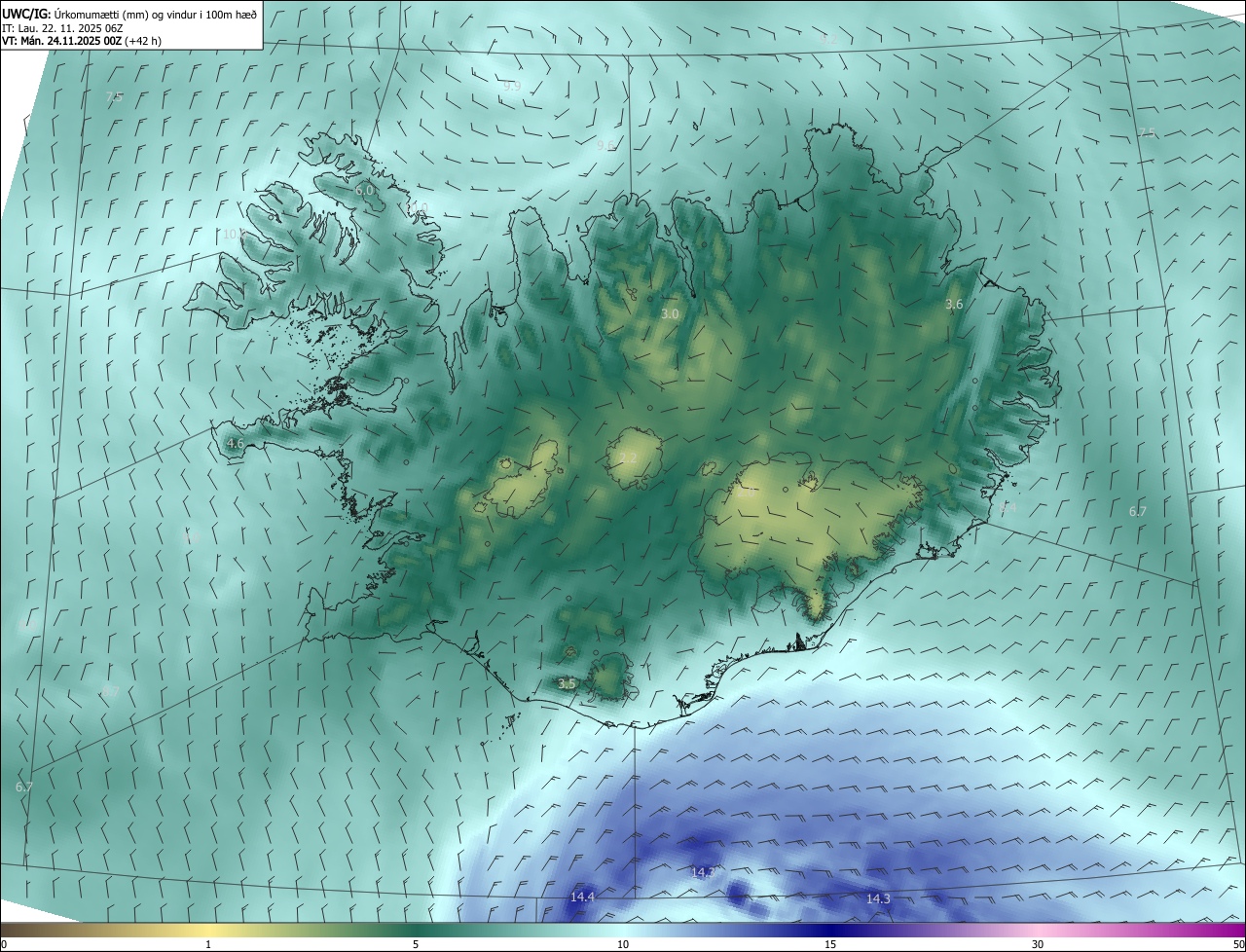Click the 2.2 value on Hofsjökull glacier
Viewport: 1246px width, 952px height.
point(628,458)
